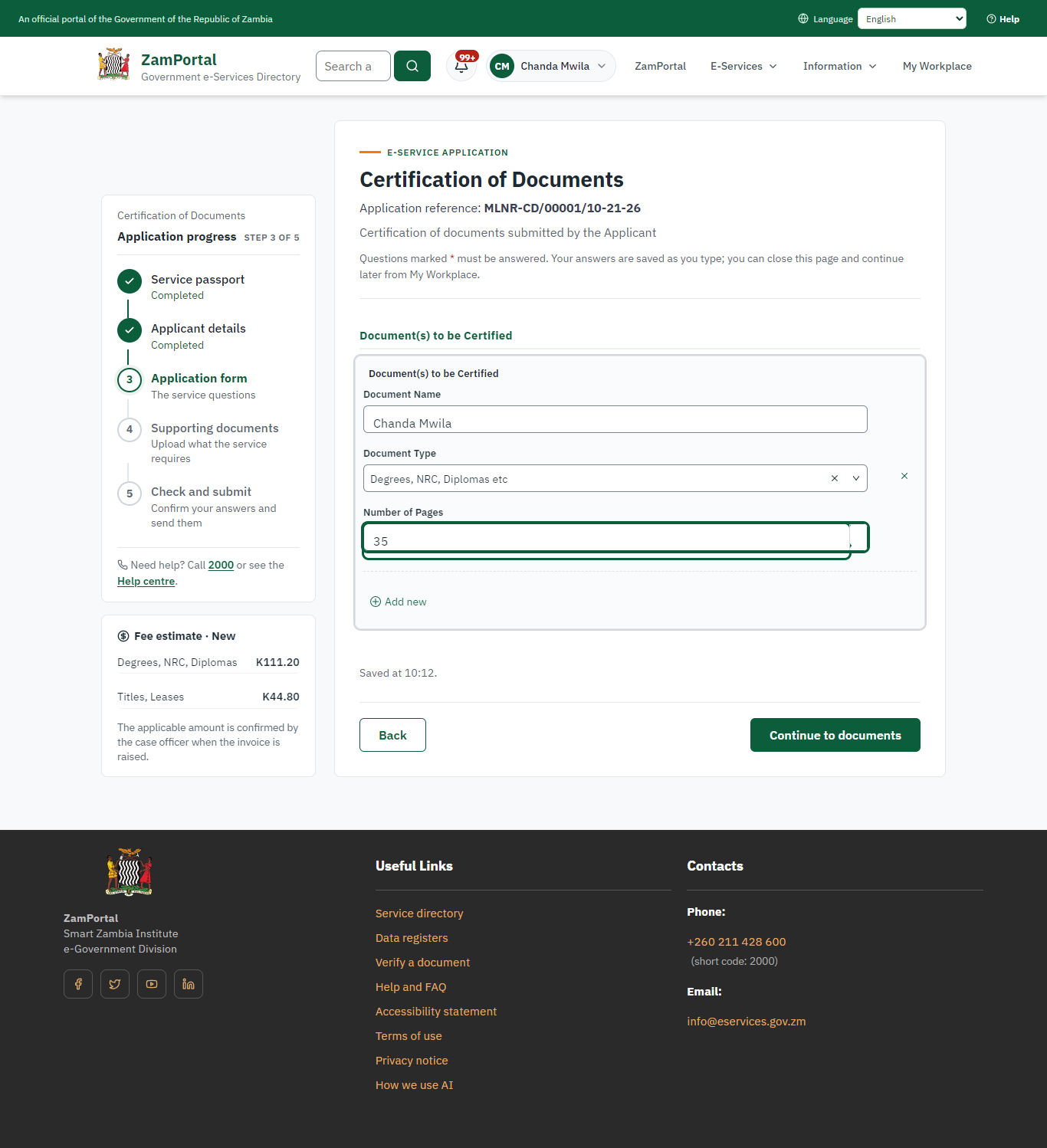The width and height of the screenshot is (1047, 1148).
Task: Open the Privacy notice link
Action: (412, 1061)
